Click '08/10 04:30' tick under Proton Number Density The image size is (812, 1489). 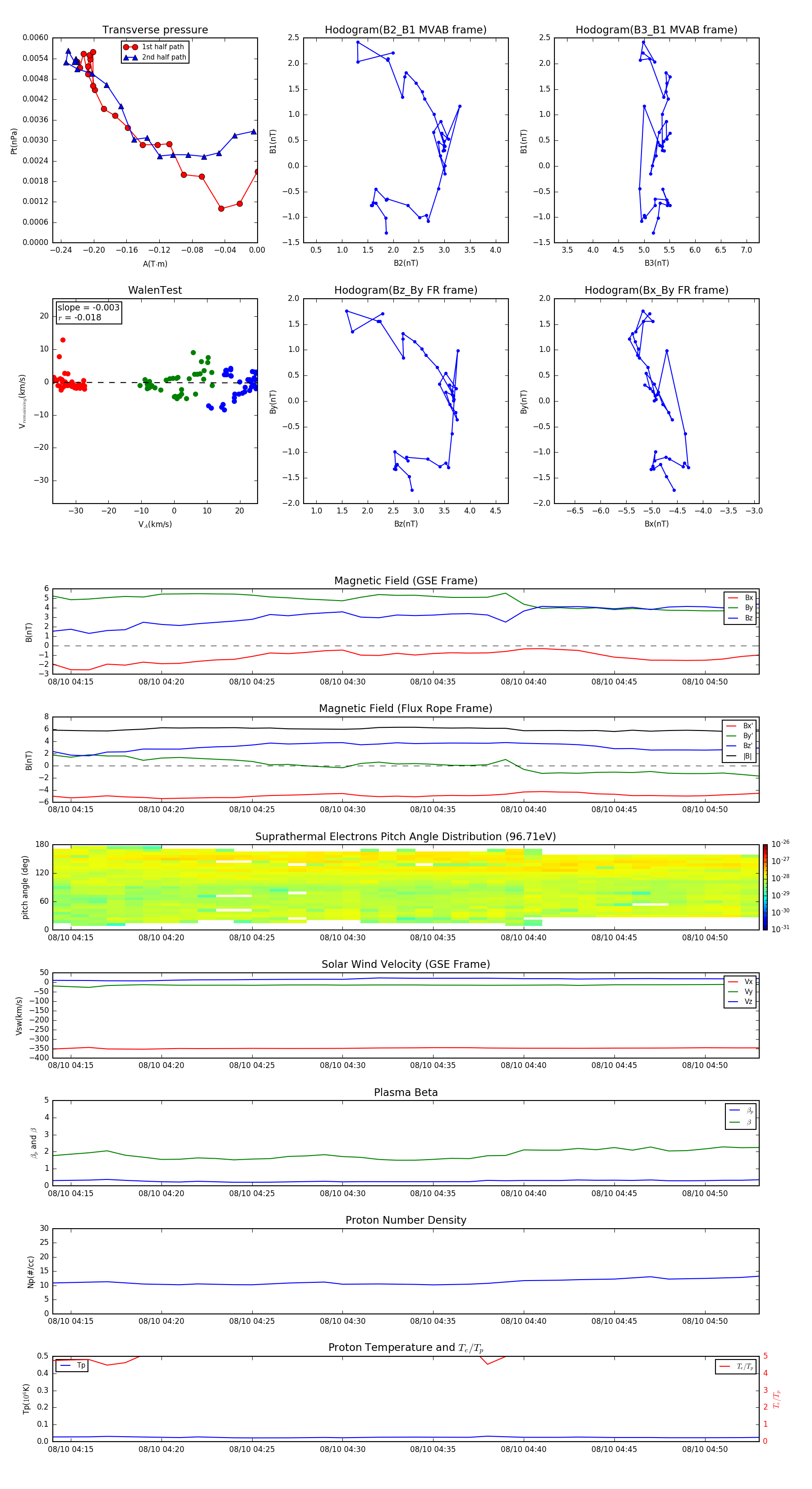pos(343,1321)
